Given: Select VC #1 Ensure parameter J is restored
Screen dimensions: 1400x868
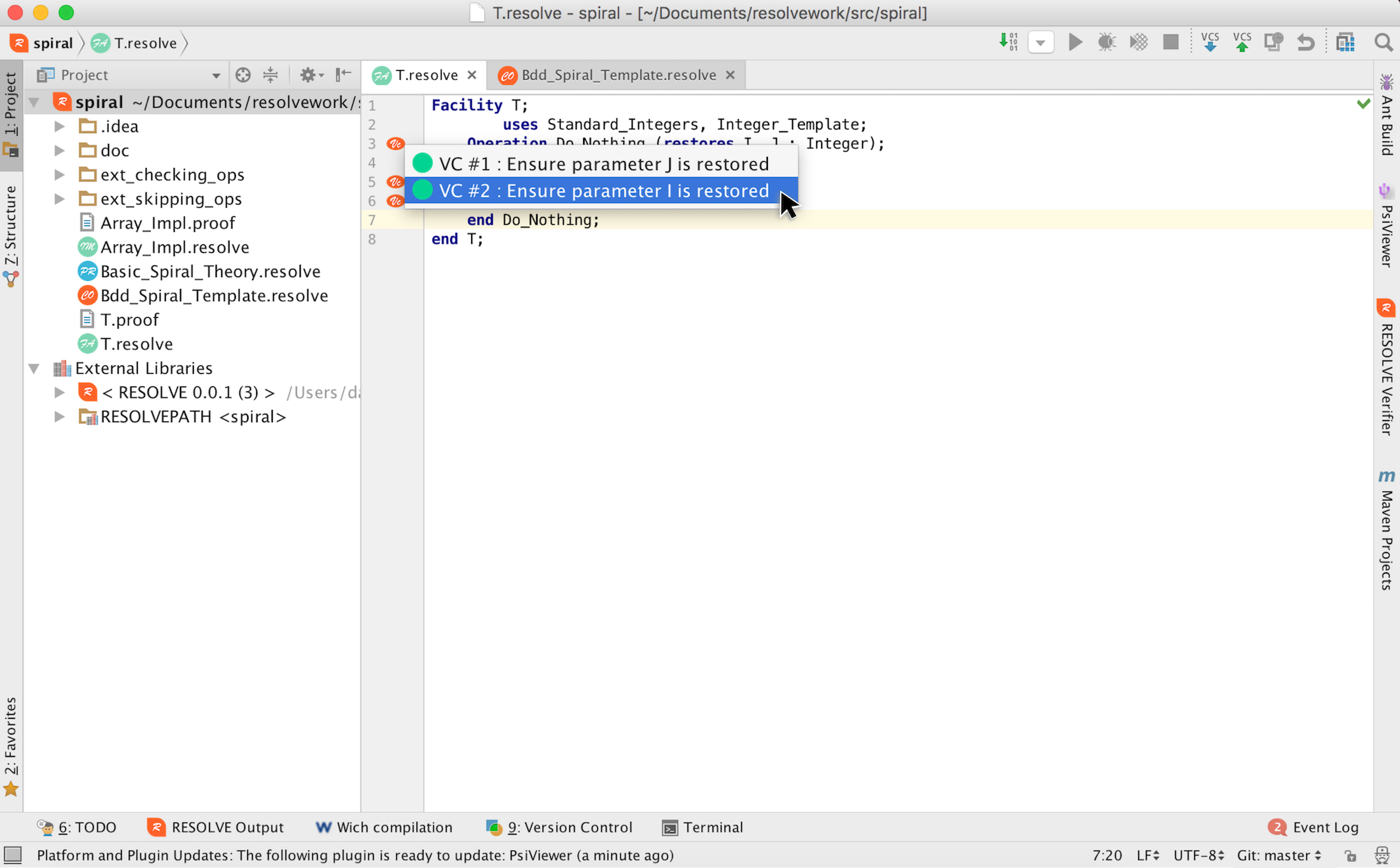Looking at the screenshot, I should [x=603, y=164].
